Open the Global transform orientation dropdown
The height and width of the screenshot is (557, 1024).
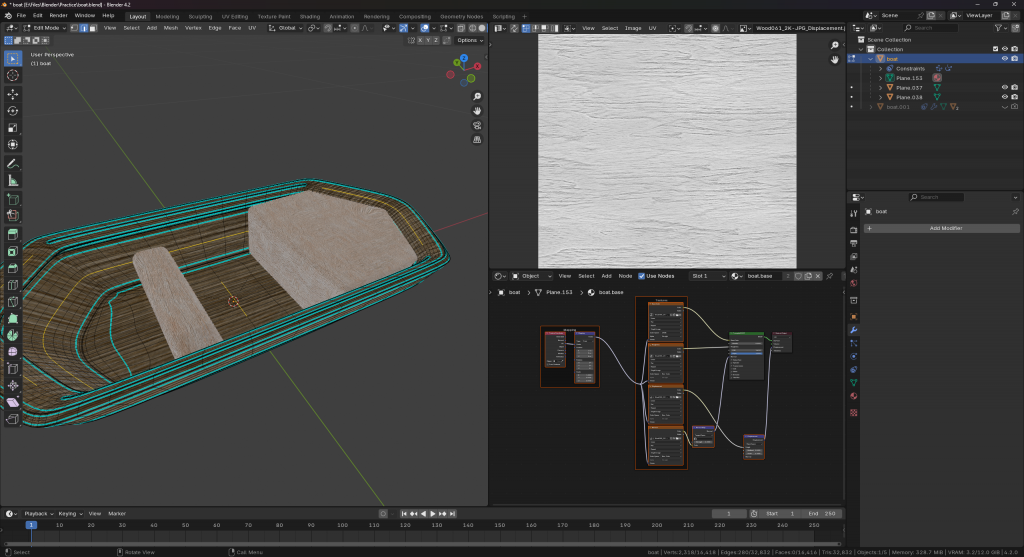point(284,28)
